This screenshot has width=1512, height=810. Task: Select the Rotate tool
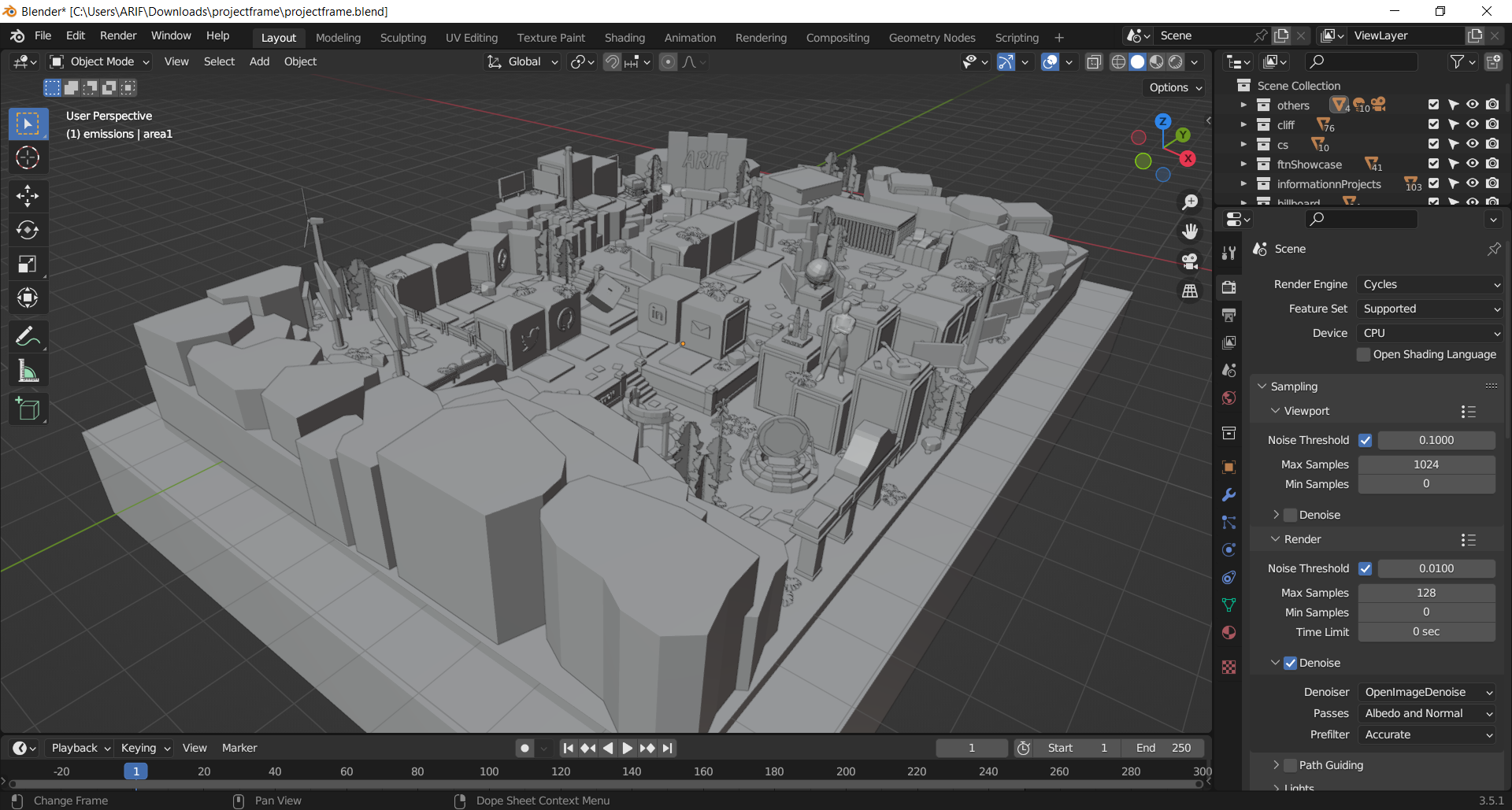28,230
